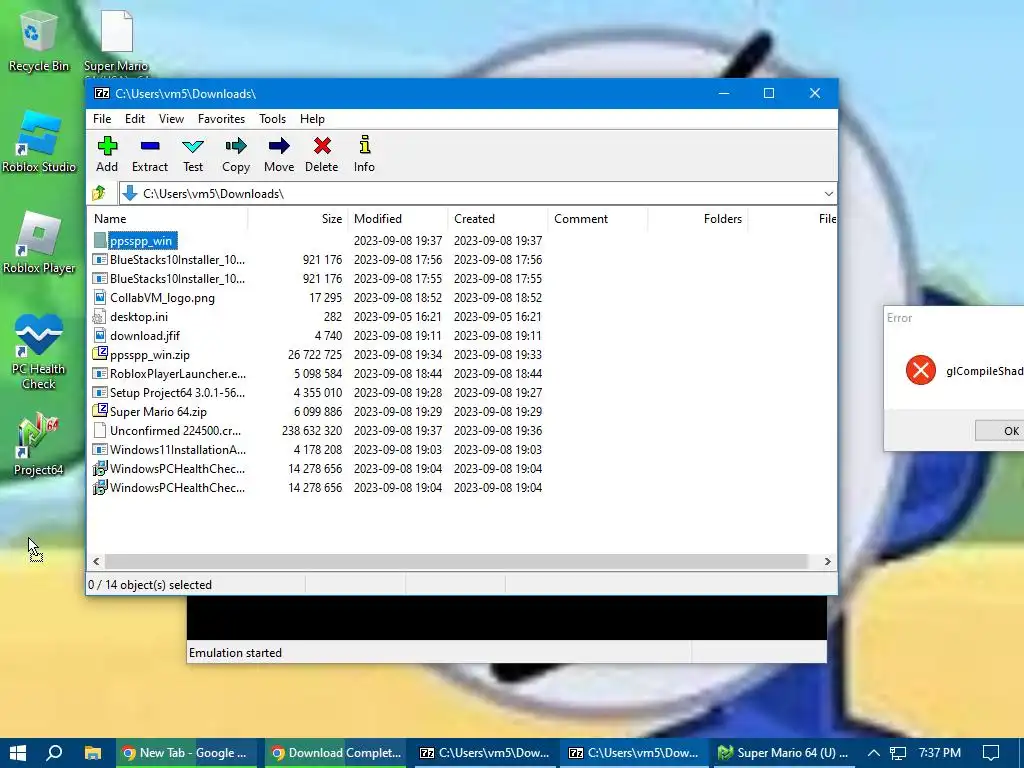Click the horizontal scrollbar left arrow
The image size is (1024, 768).
(97, 561)
